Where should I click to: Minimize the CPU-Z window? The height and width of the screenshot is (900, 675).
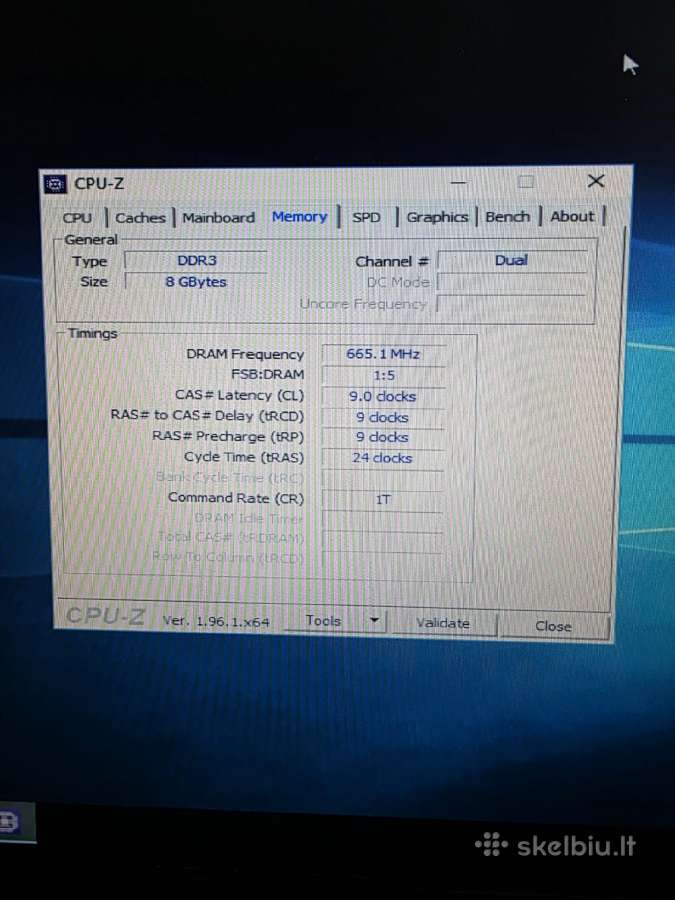459,183
